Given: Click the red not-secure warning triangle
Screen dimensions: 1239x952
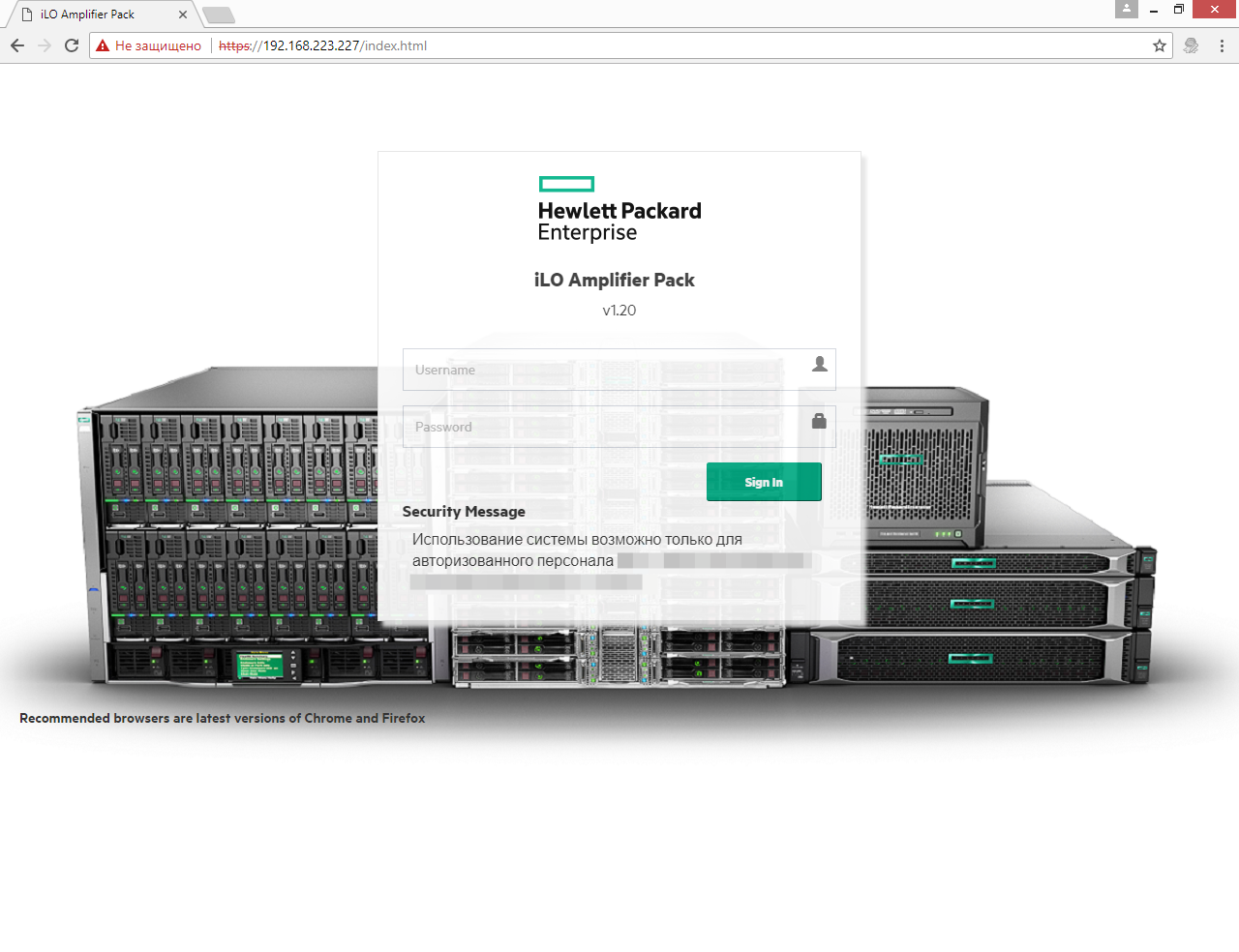Looking at the screenshot, I should [103, 45].
